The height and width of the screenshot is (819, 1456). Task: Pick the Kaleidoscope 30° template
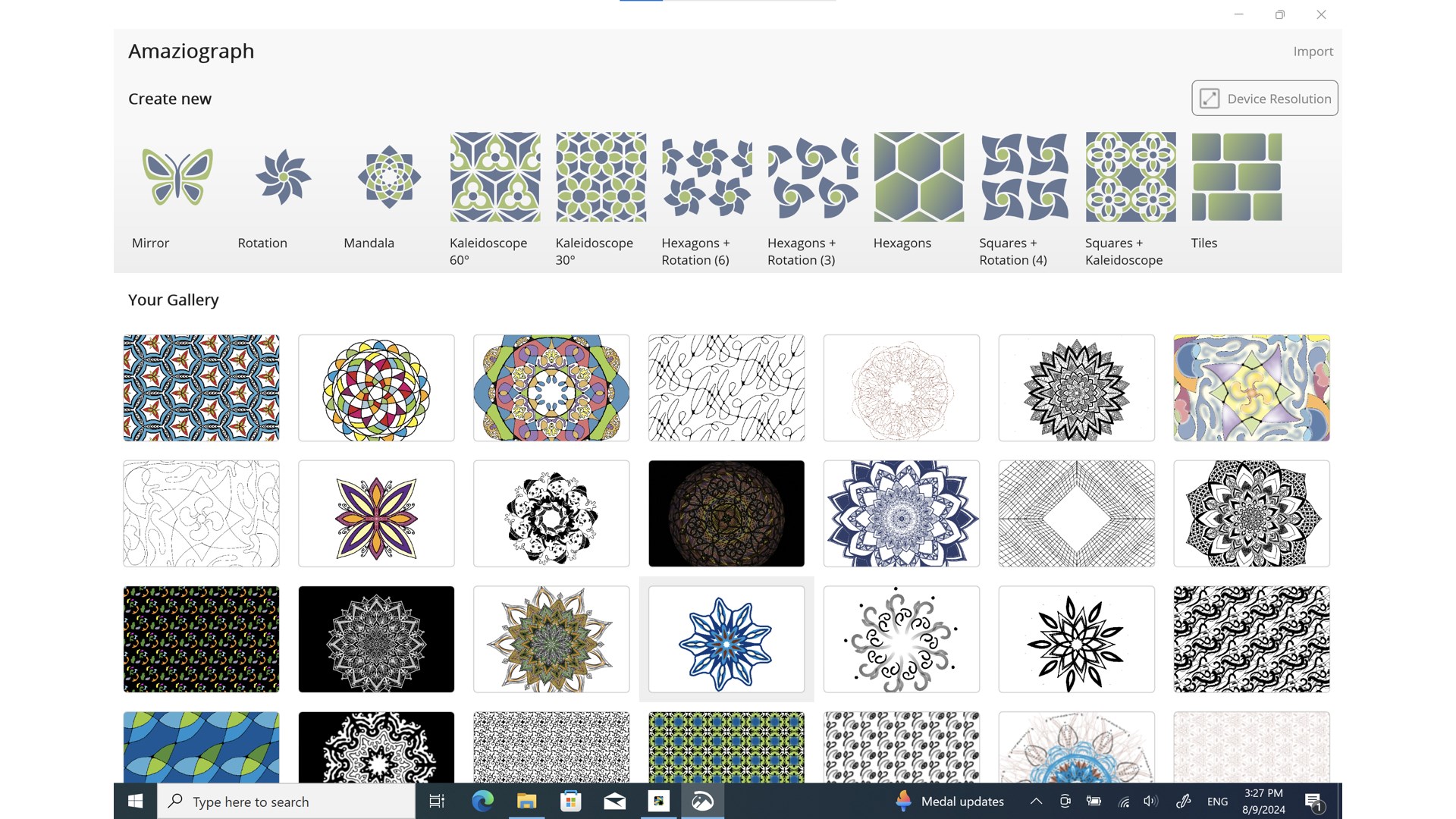(x=601, y=177)
